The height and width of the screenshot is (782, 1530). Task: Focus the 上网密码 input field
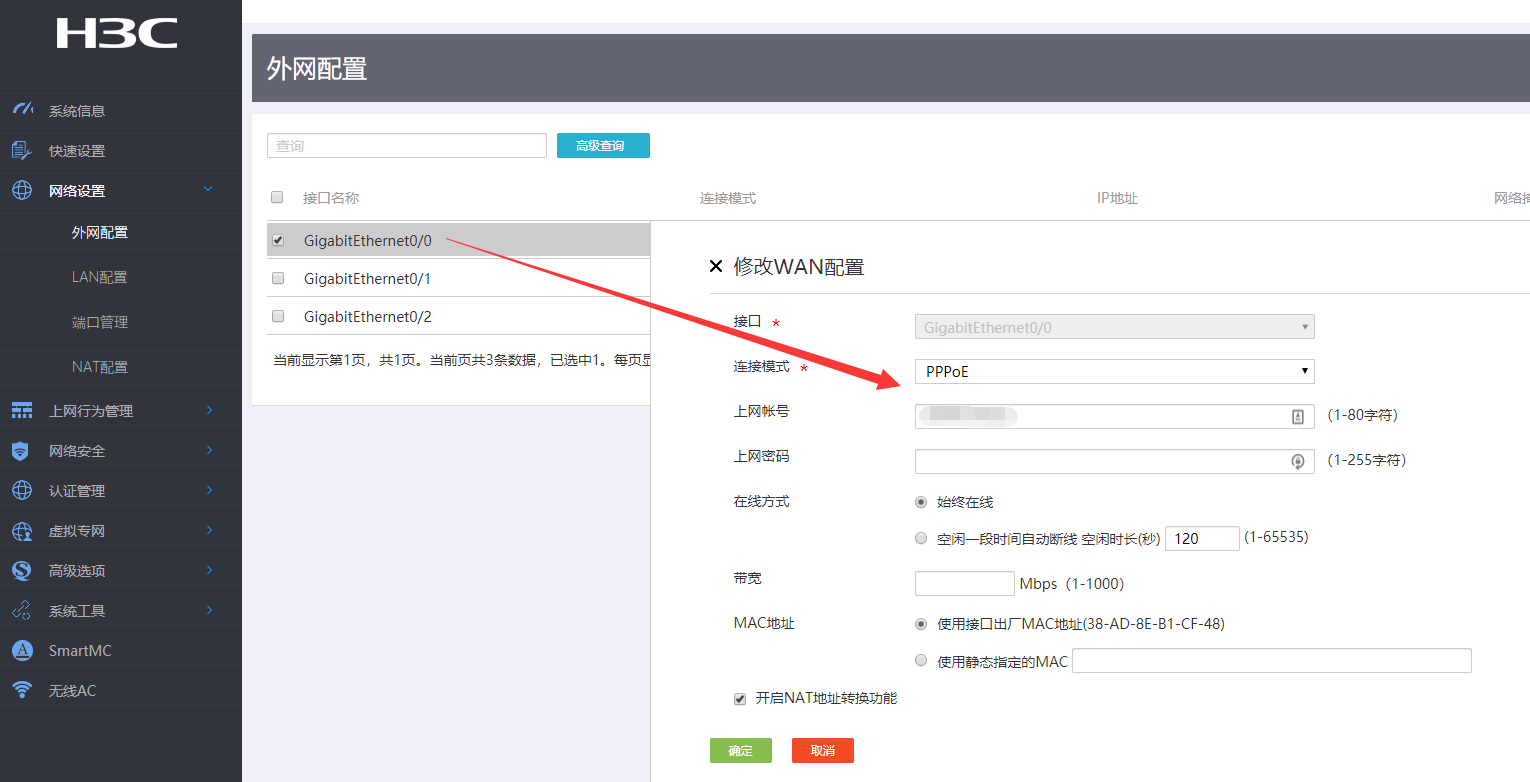point(1114,462)
